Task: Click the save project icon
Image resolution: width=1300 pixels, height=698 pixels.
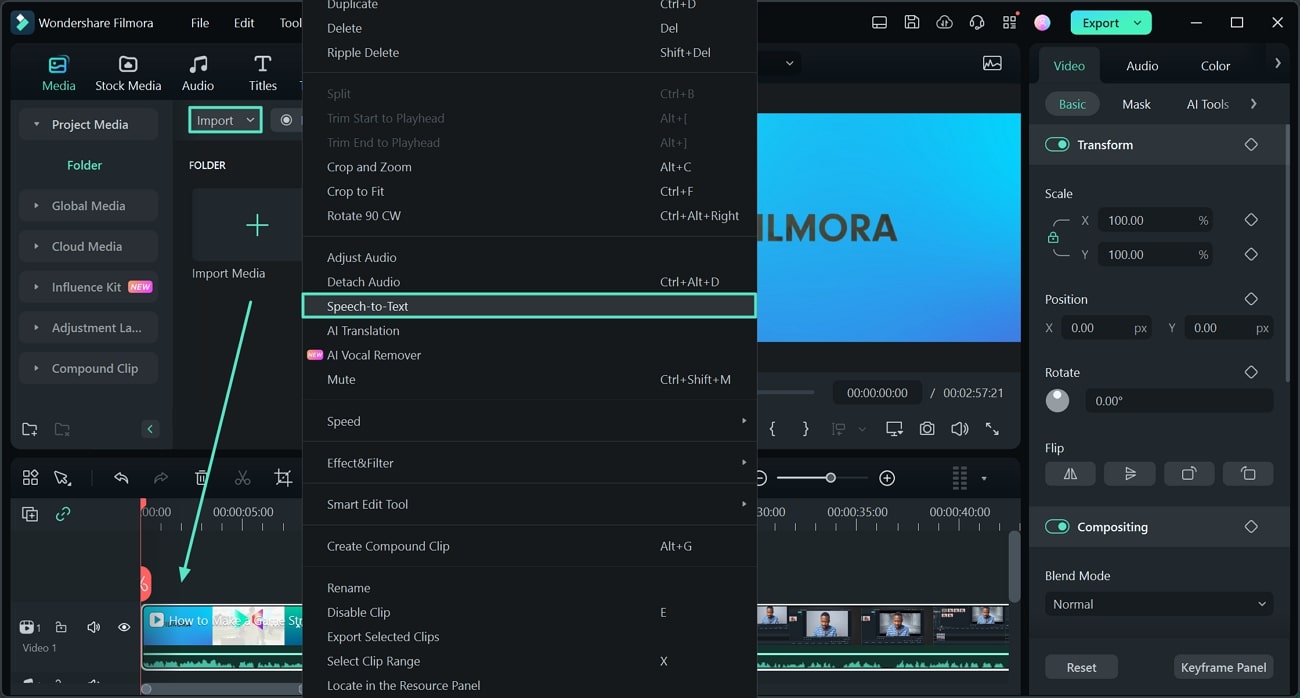Action: point(912,23)
